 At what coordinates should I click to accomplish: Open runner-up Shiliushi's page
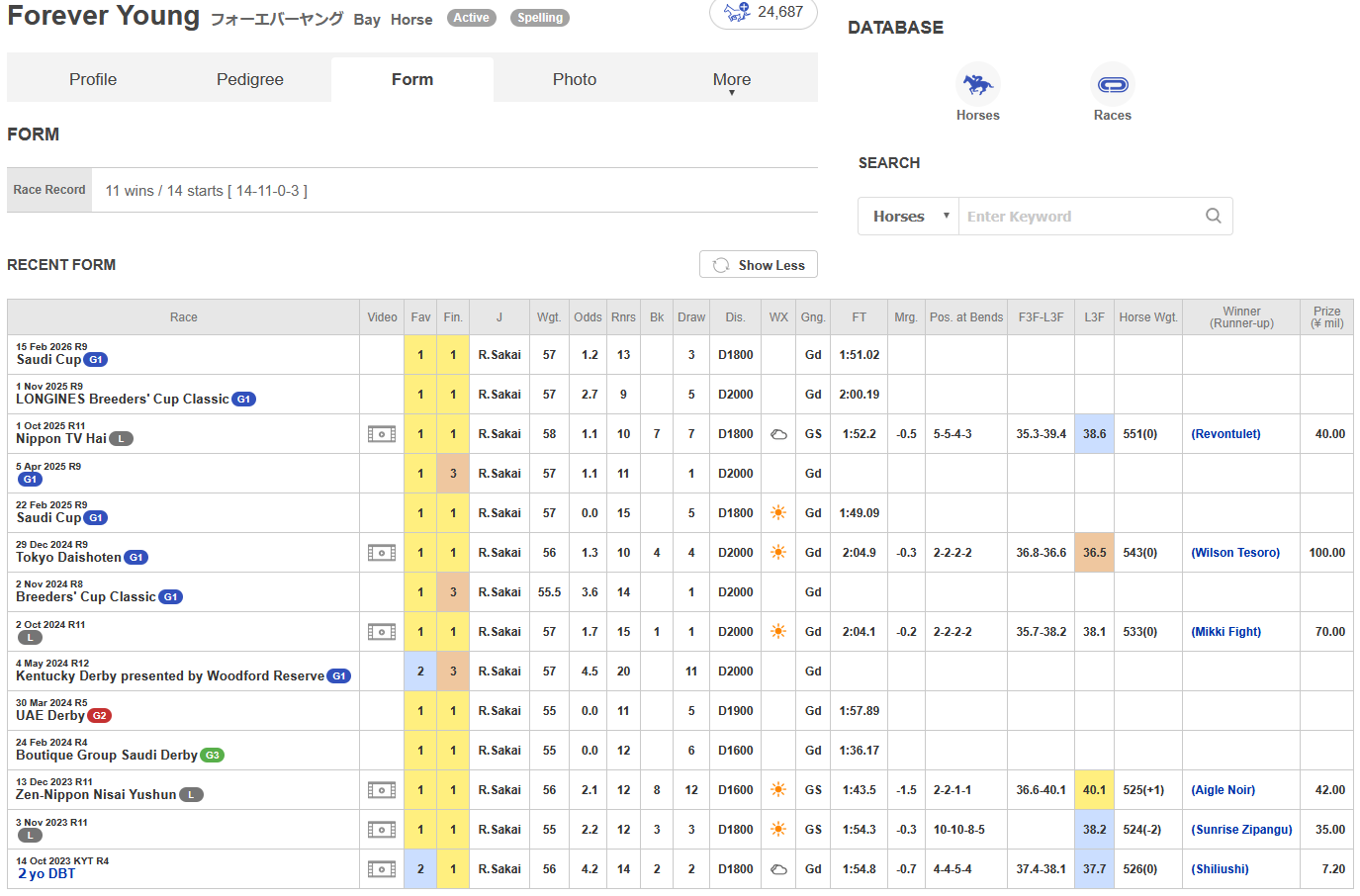[1220, 869]
